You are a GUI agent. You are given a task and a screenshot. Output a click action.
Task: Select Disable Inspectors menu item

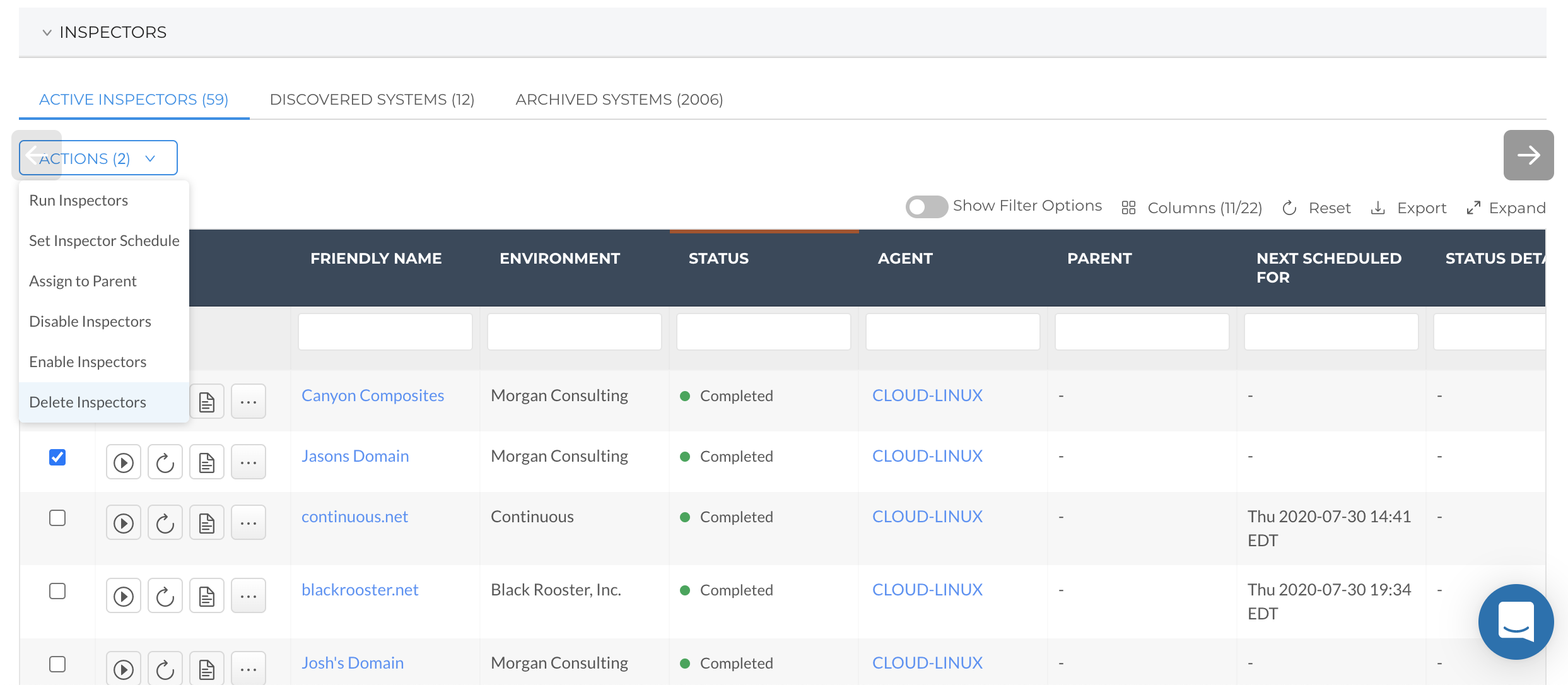tap(104, 322)
